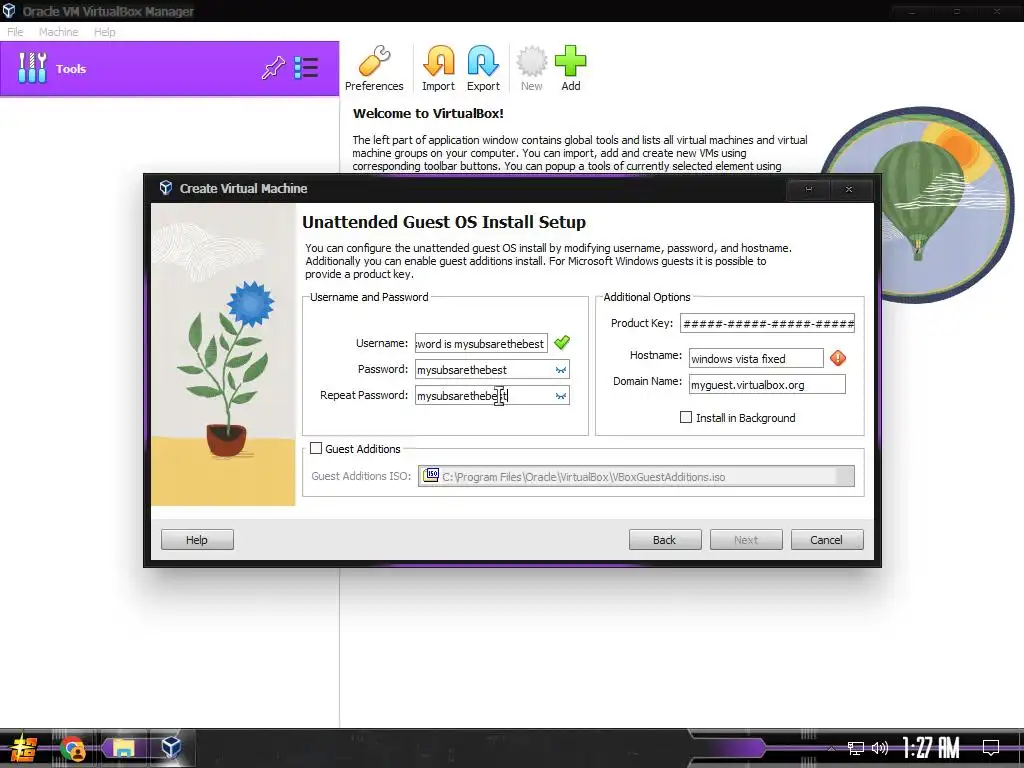Enable the Guest Additions checkbox
Image resolution: width=1024 pixels, height=768 pixels.
[x=316, y=448]
